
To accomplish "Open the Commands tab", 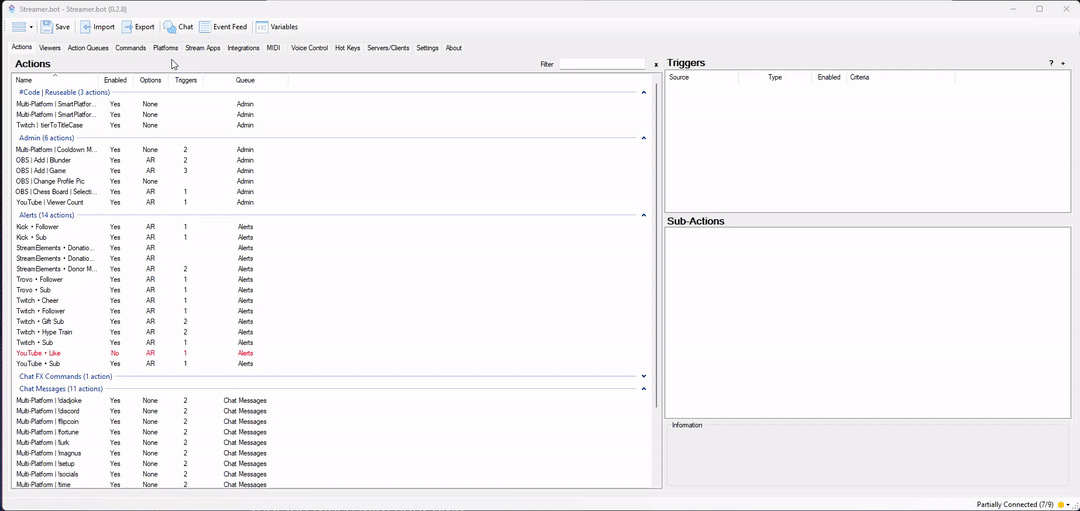I will 130,48.
